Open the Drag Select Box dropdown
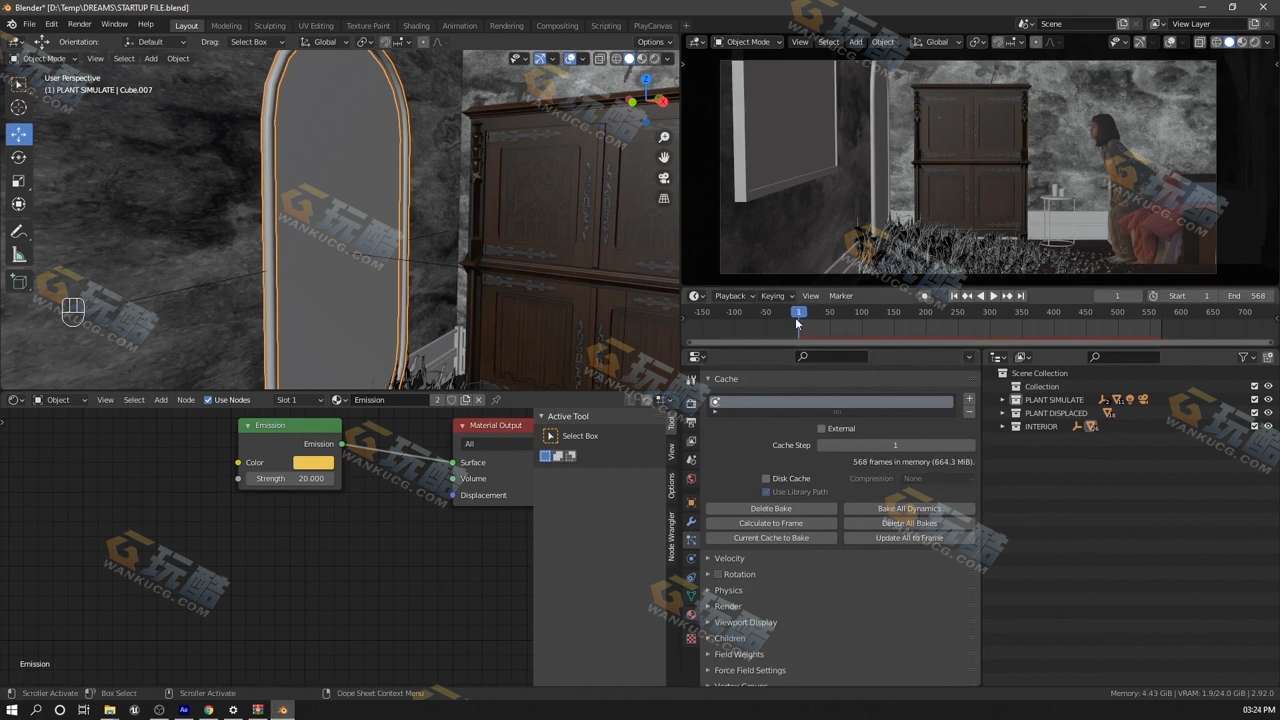Screen dimensions: 1280x720 (x=256, y=42)
